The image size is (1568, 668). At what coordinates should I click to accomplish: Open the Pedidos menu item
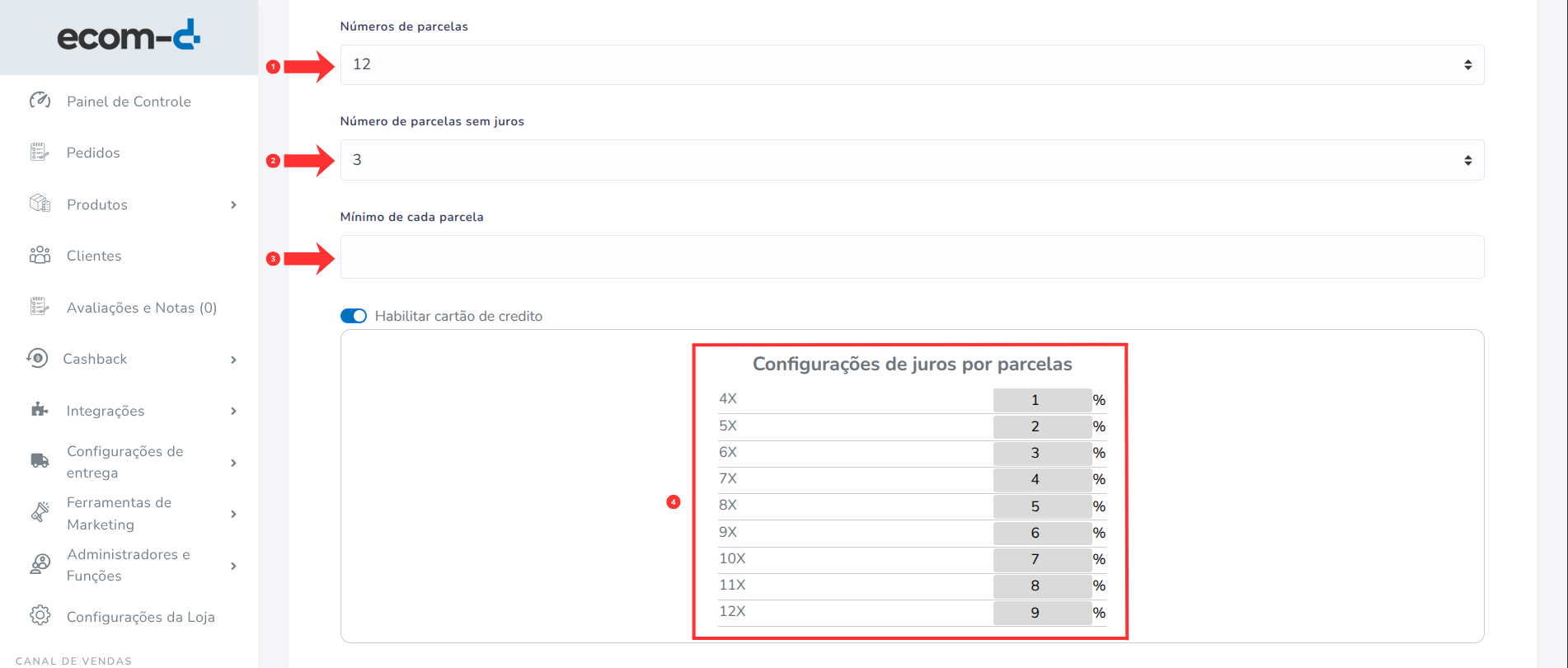[x=93, y=153]
